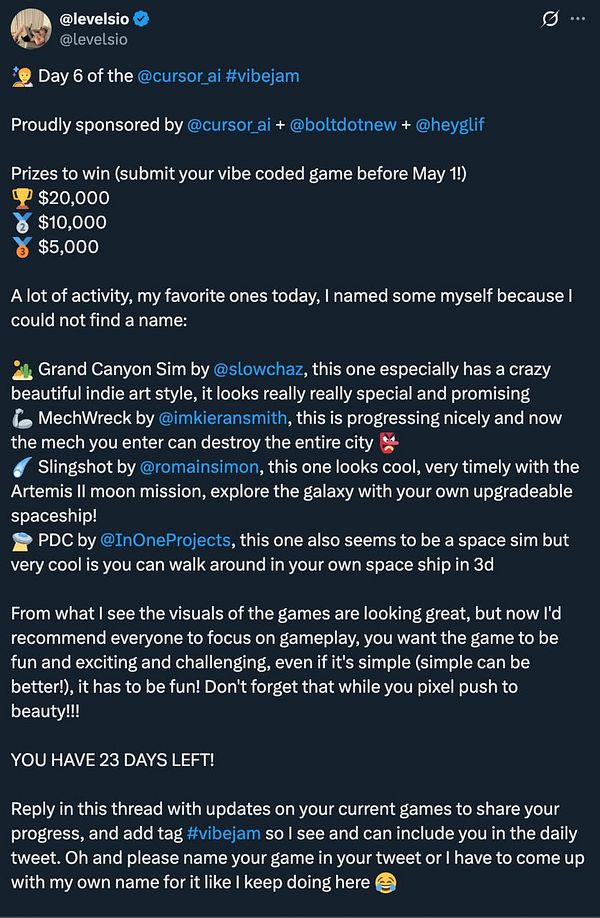This screenshot has width=600, height=918.
Task: Open the Grok icon in tweet header
Action: [x=549, y=19]
